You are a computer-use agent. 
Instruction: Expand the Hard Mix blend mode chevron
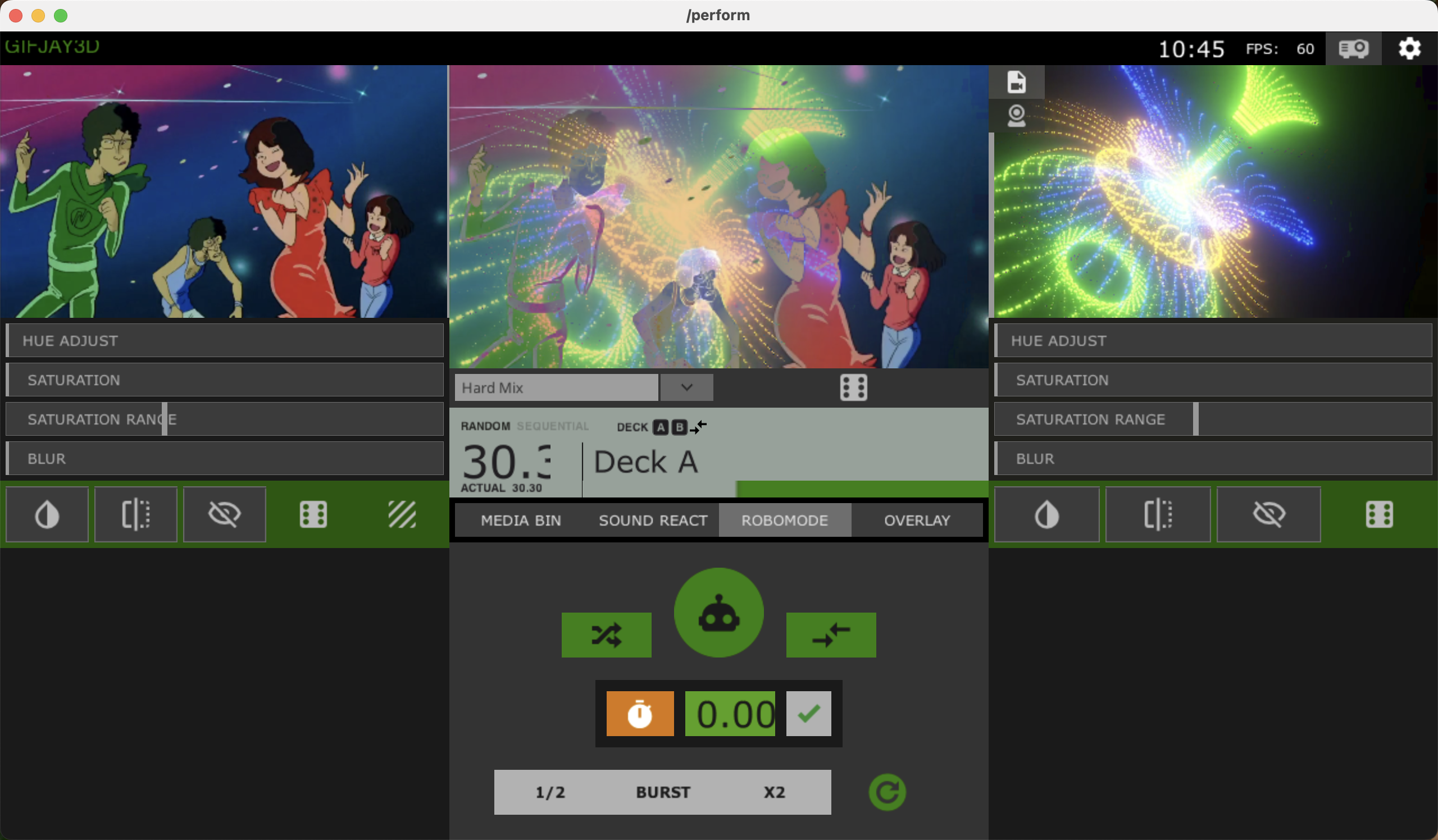pos(686,387)
